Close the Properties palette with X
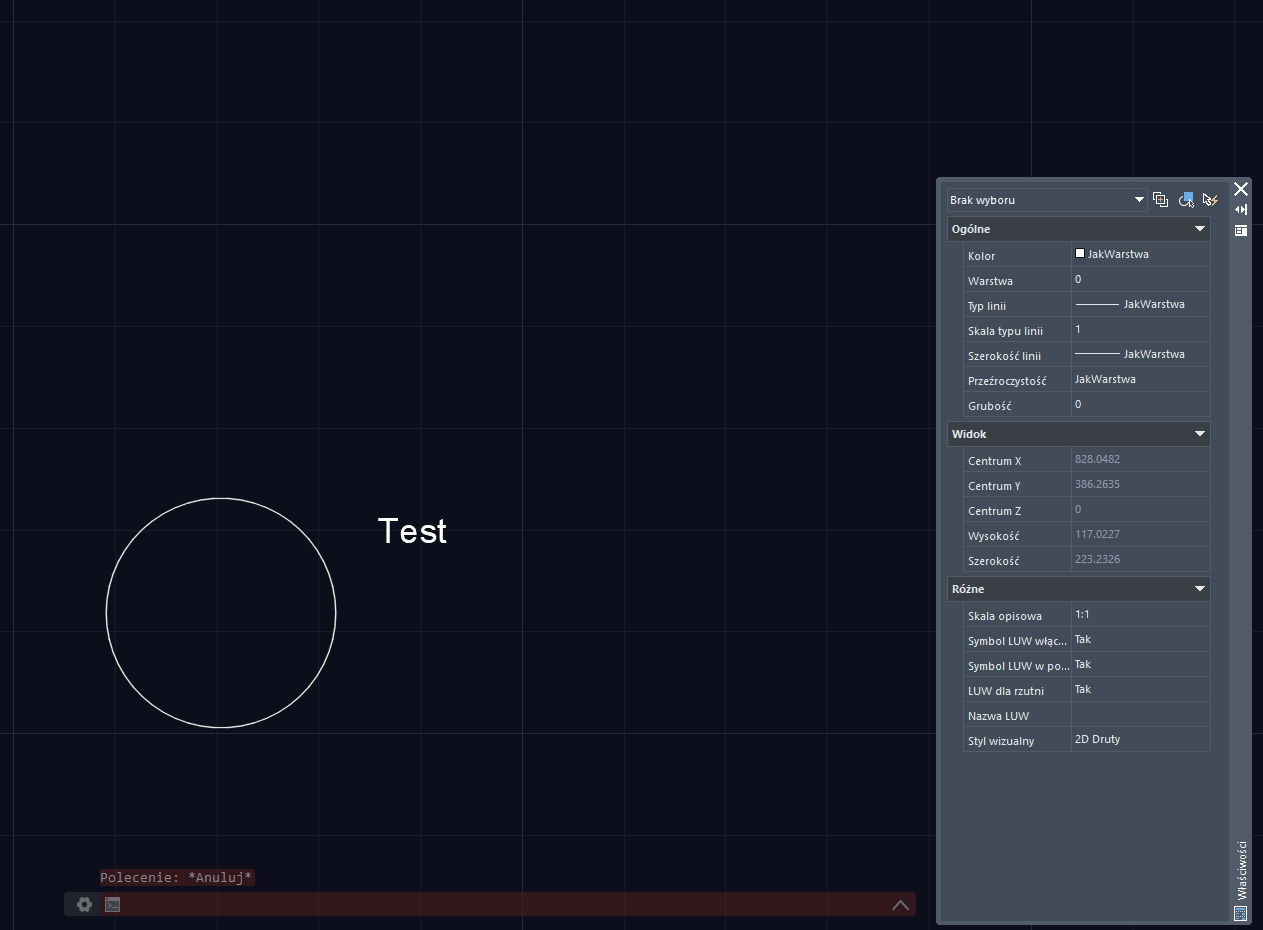This screenshot has height=930, width=1263. [x=1241, y=189]
